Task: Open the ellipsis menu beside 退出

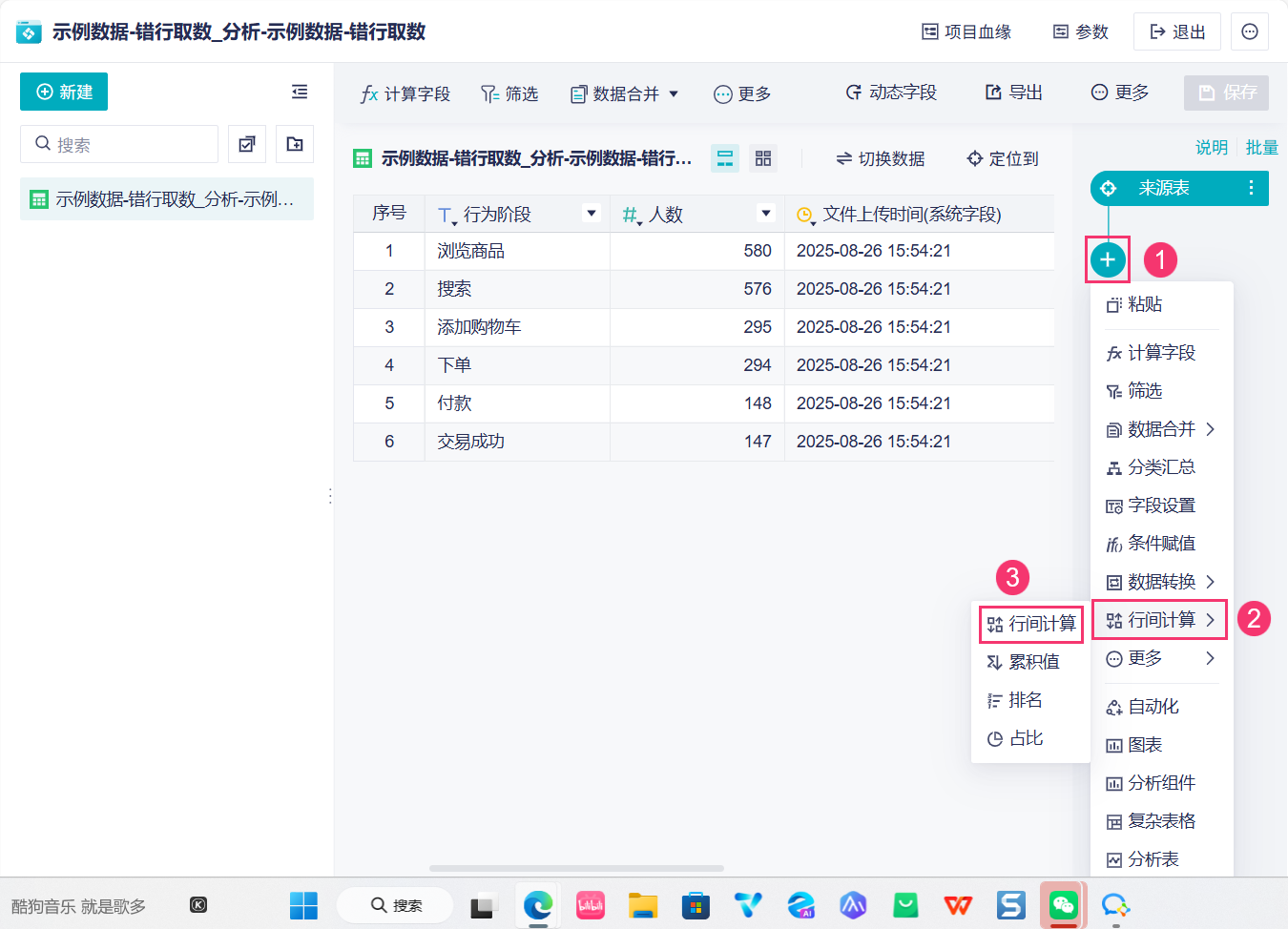Action: pyautogui.click(x=1250, y=31)
